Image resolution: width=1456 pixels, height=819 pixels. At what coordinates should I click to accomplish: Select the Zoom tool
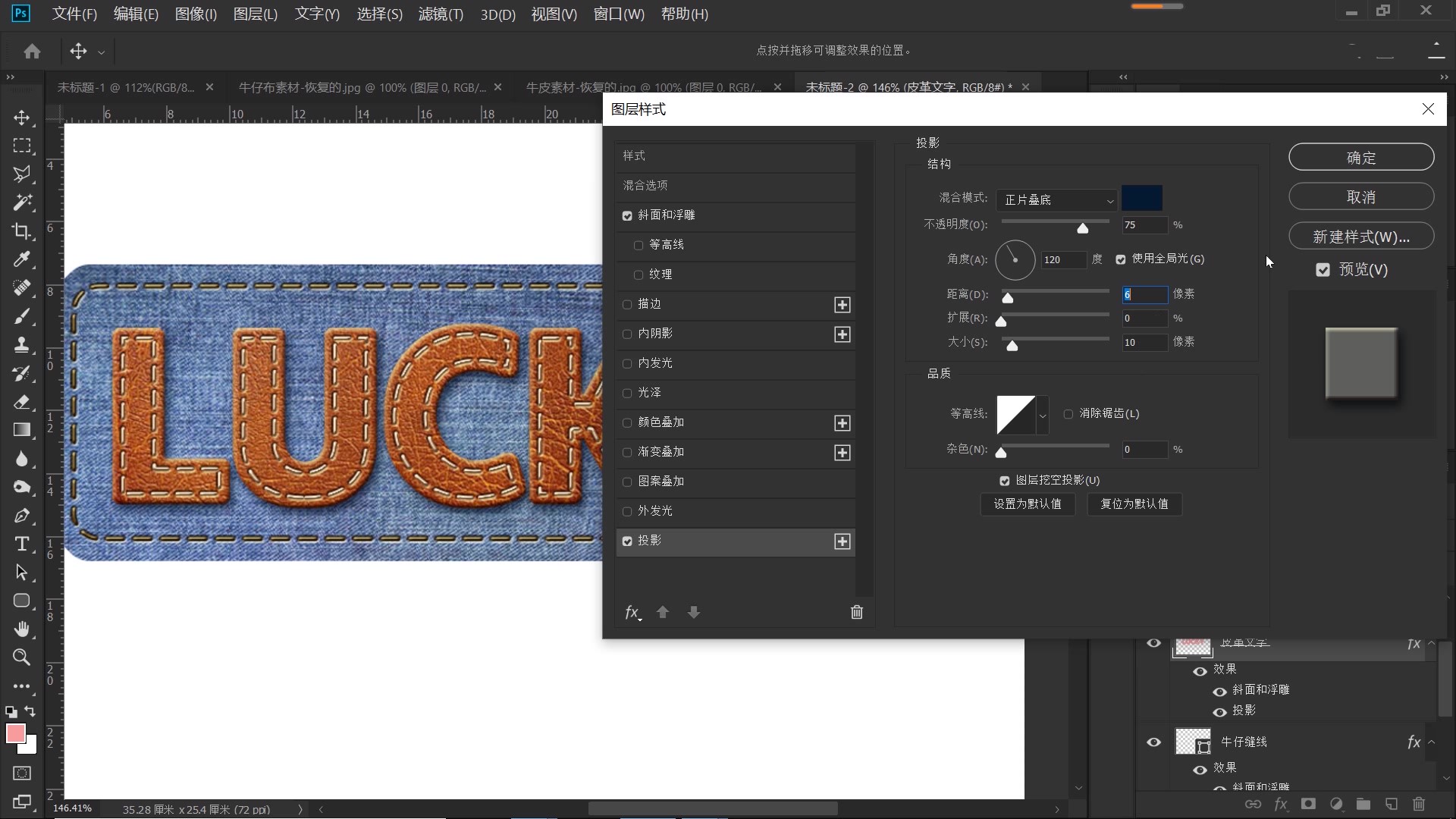point(22,657)
